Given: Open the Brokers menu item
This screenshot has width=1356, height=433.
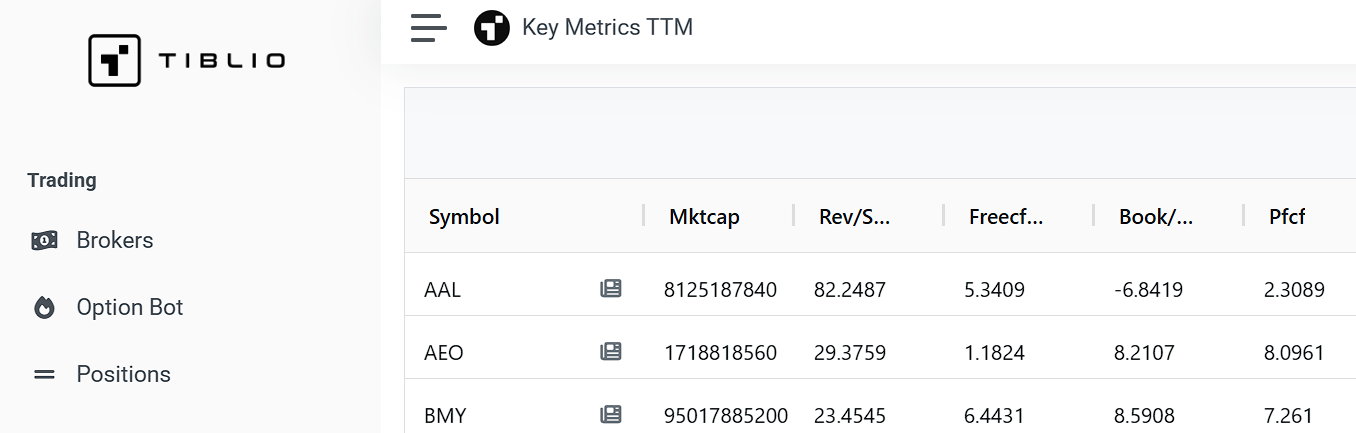Looking at the screenshot, I should (115, 241).
